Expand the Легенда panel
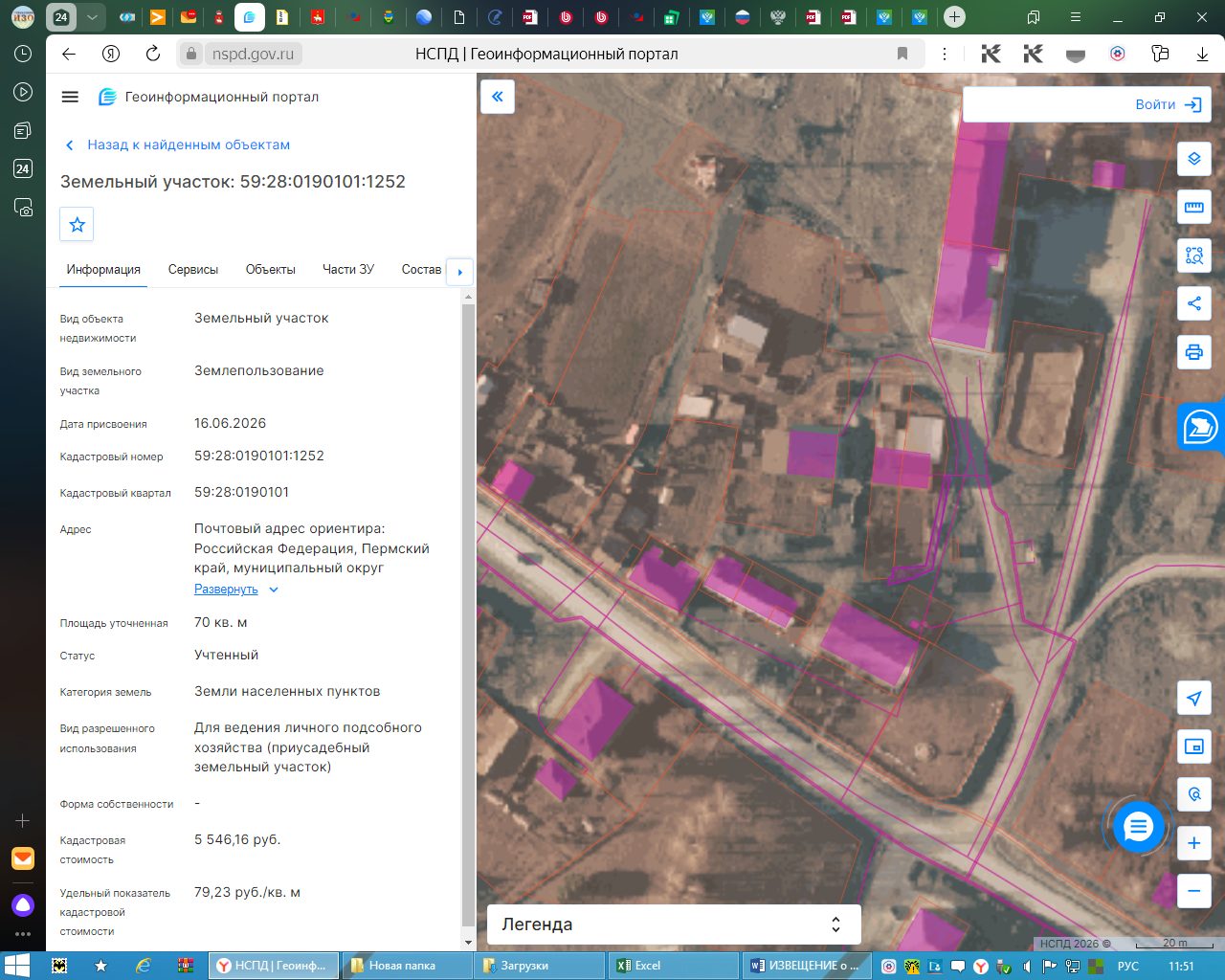Image resolution: width=1225 pixels, height=980 pixels. [x=674, y=924]
